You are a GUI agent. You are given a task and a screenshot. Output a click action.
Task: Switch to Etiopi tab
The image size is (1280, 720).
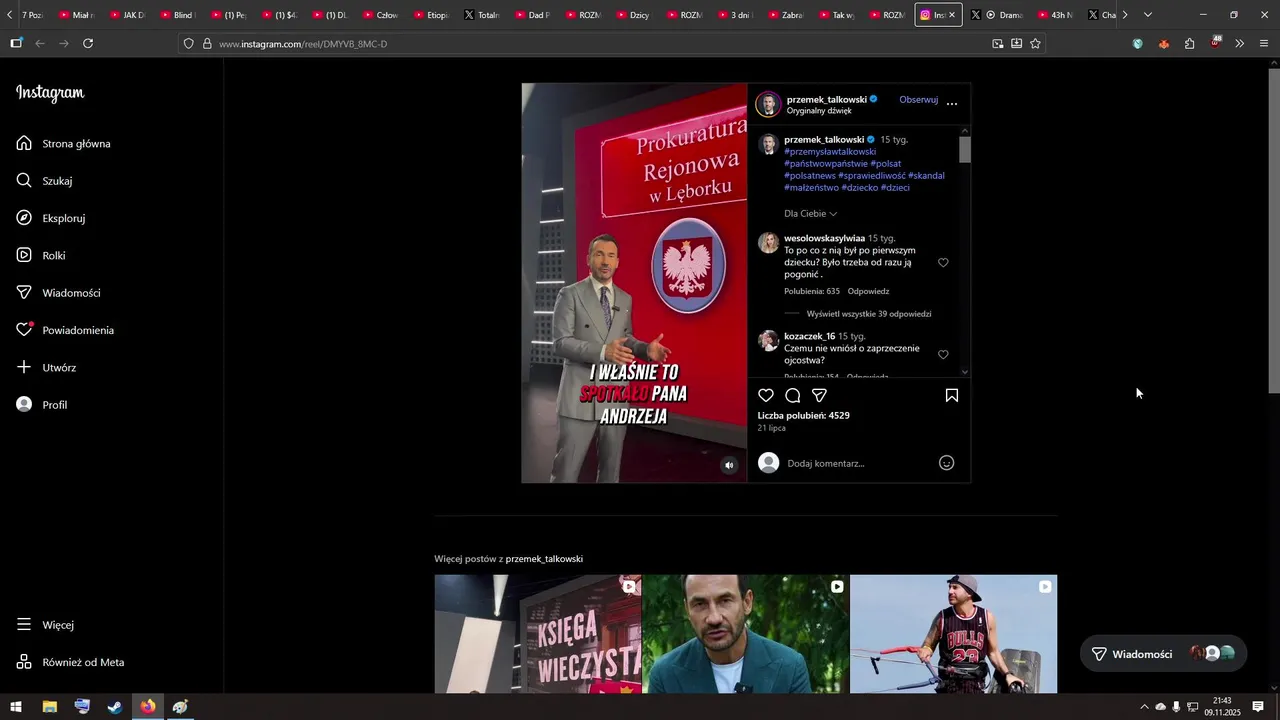(430, 15)
